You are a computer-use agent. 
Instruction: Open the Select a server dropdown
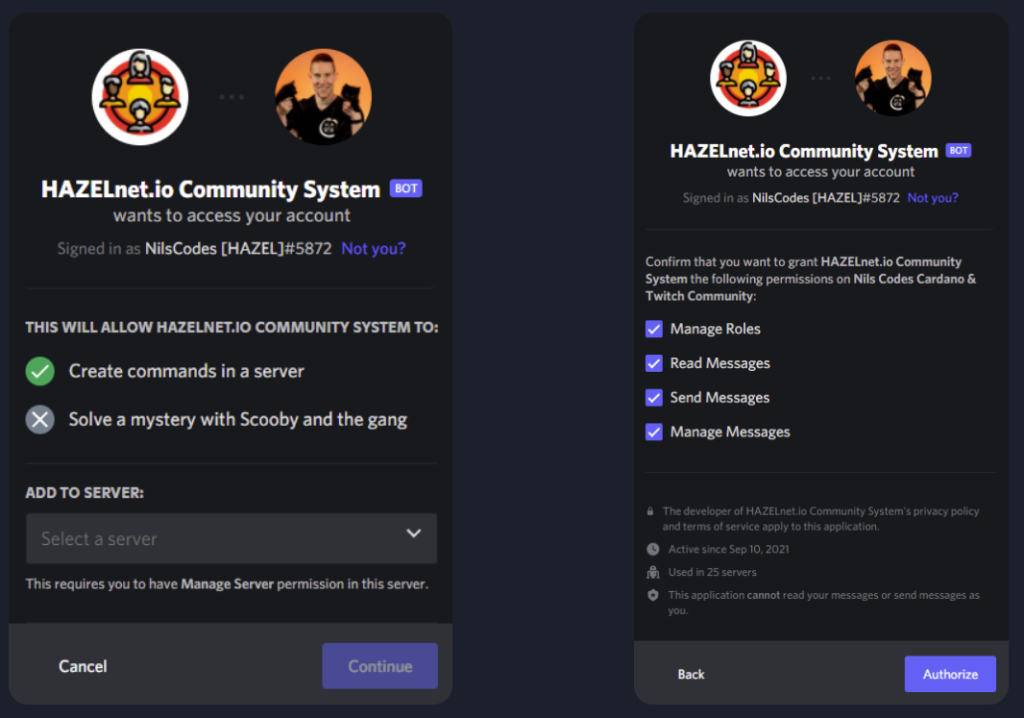(x=231, y=538)
